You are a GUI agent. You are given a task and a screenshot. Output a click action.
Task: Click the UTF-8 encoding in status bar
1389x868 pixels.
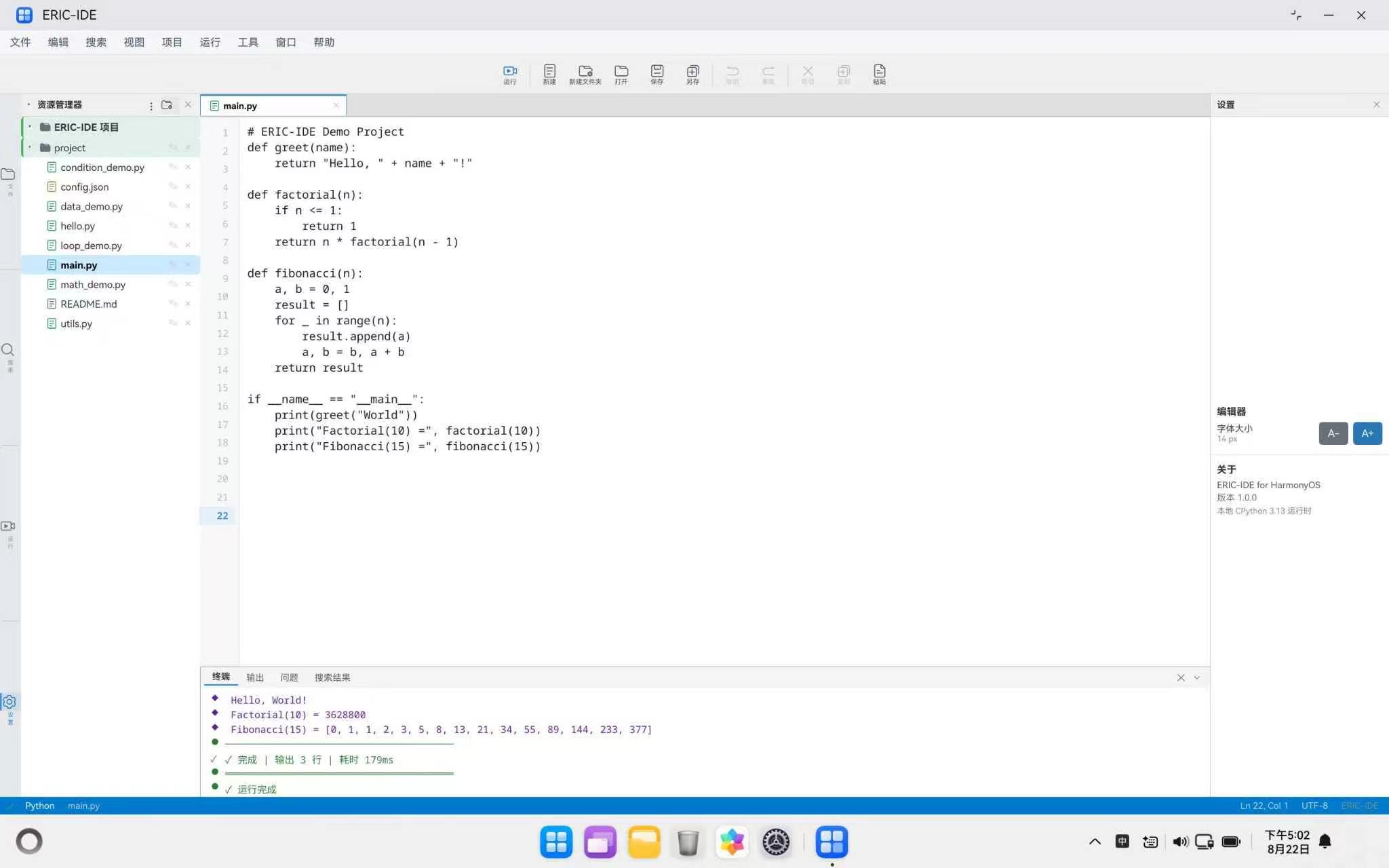click(1314, 806)
